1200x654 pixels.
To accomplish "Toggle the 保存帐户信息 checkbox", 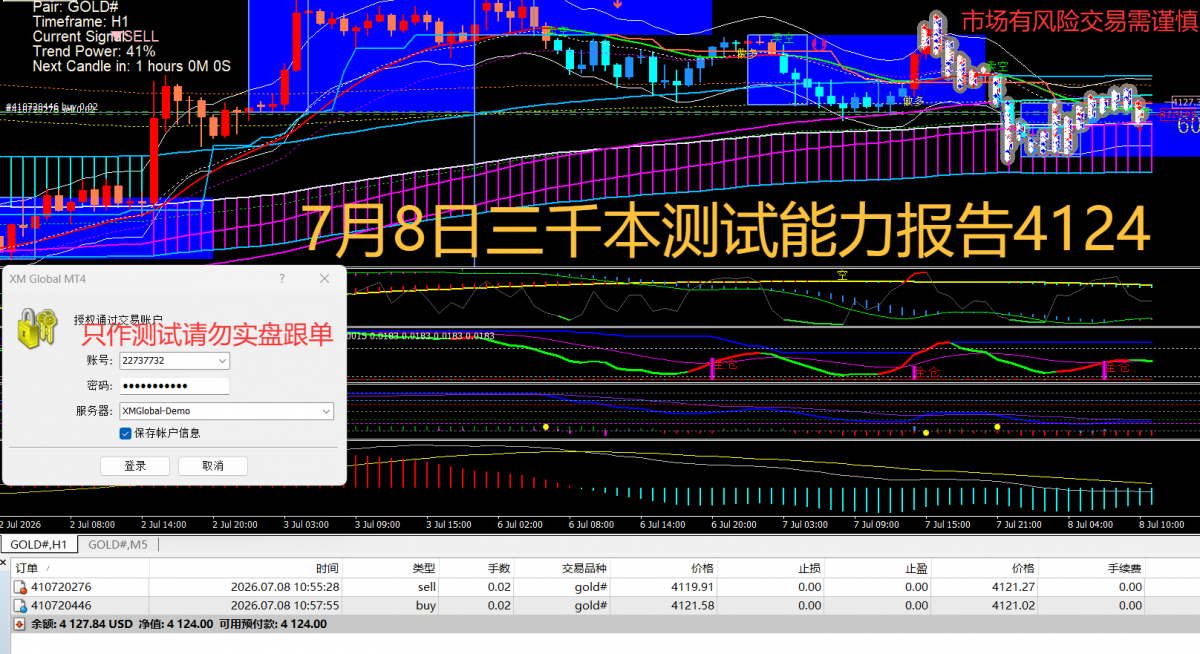I will 125,433.
